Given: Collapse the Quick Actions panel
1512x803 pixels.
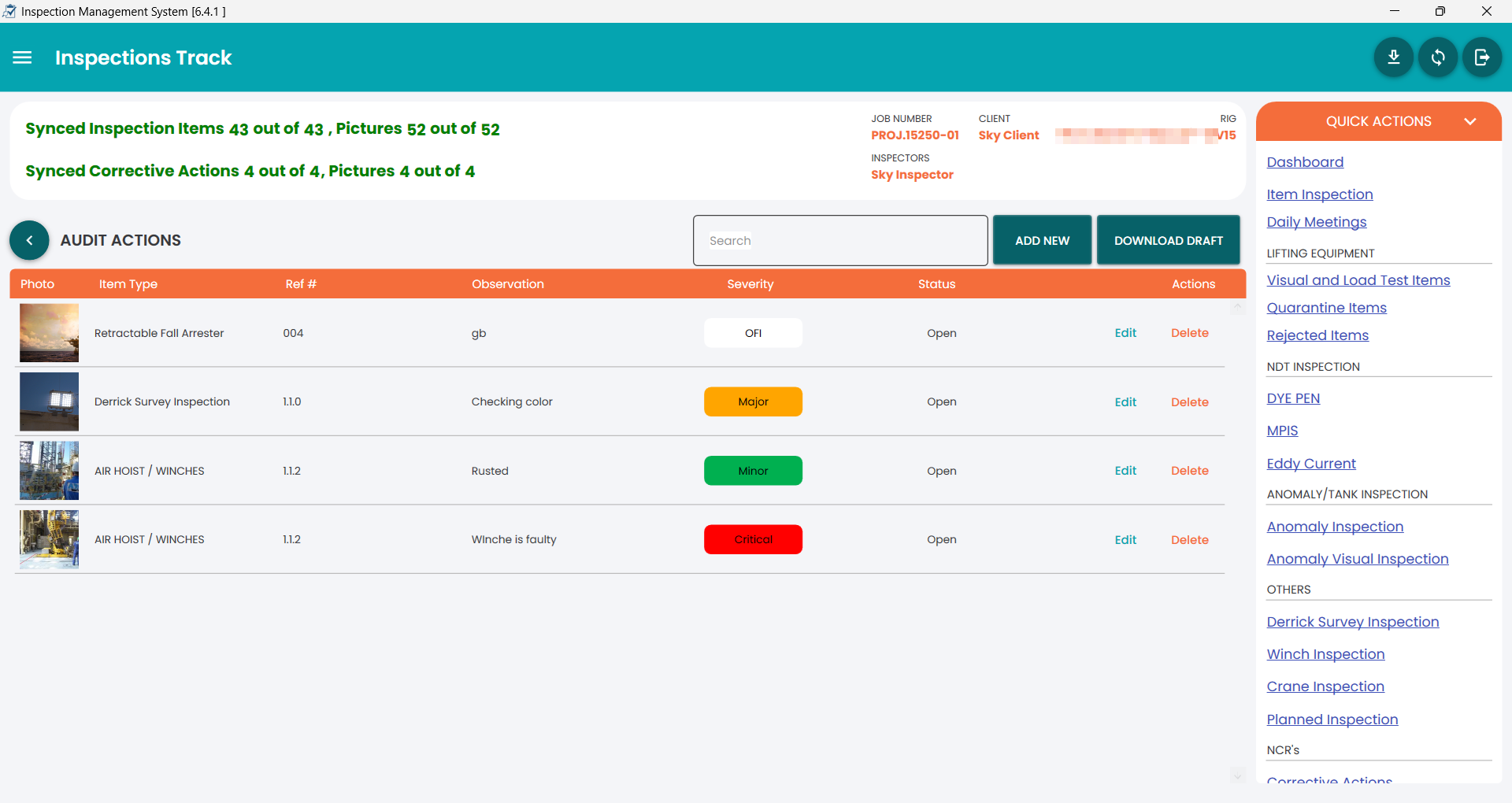Looking at the screenshot, I should pos(1471,121).
